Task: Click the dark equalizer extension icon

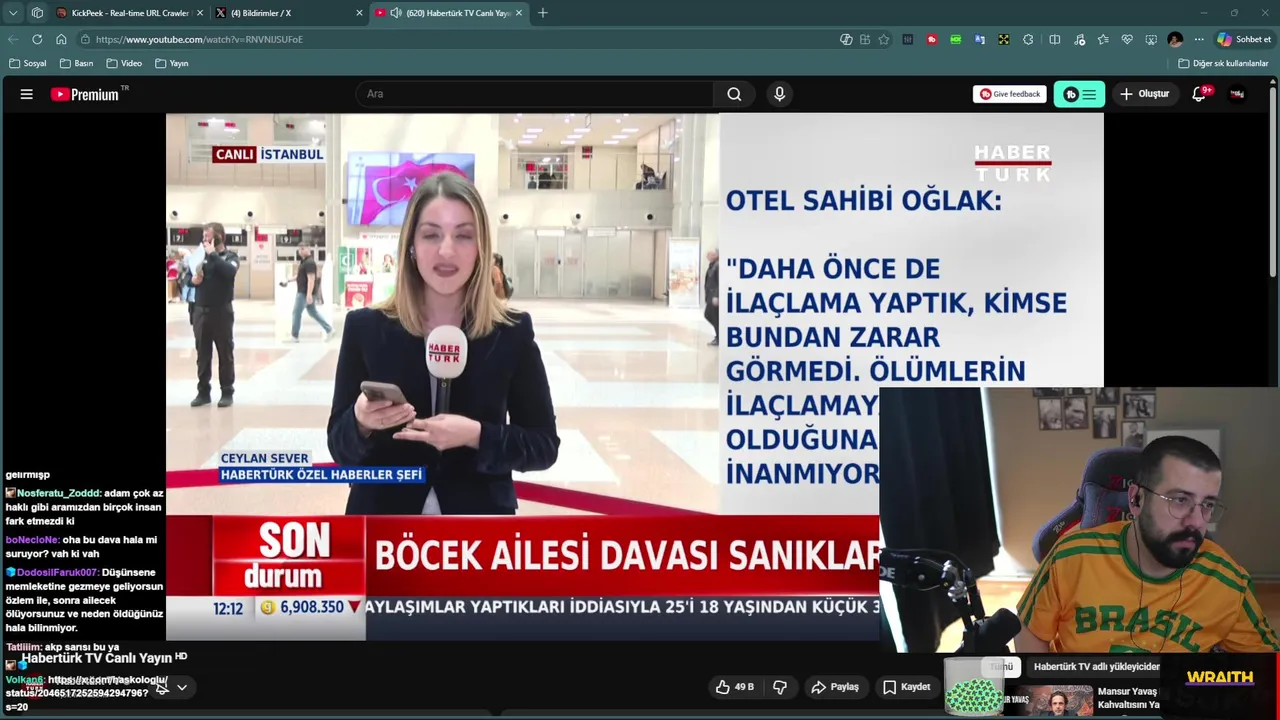Action: pos(908,39)
